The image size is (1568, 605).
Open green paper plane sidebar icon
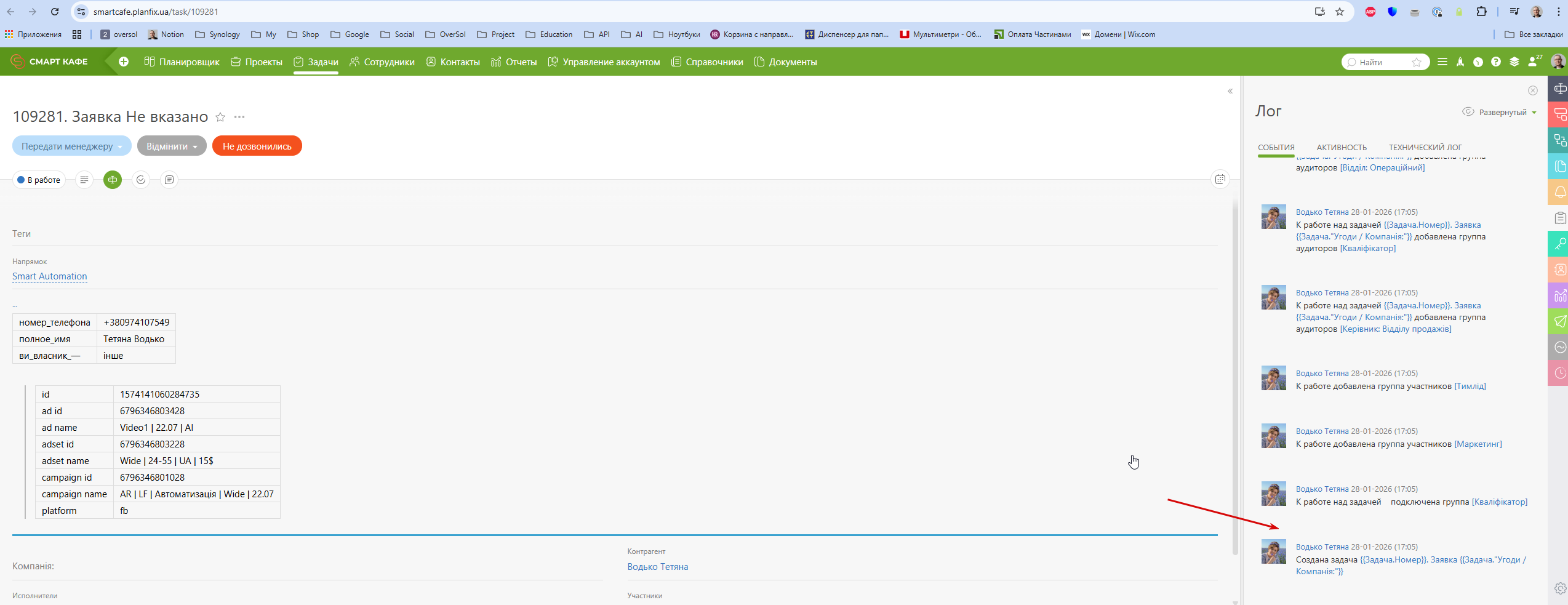coord(1558,322)
